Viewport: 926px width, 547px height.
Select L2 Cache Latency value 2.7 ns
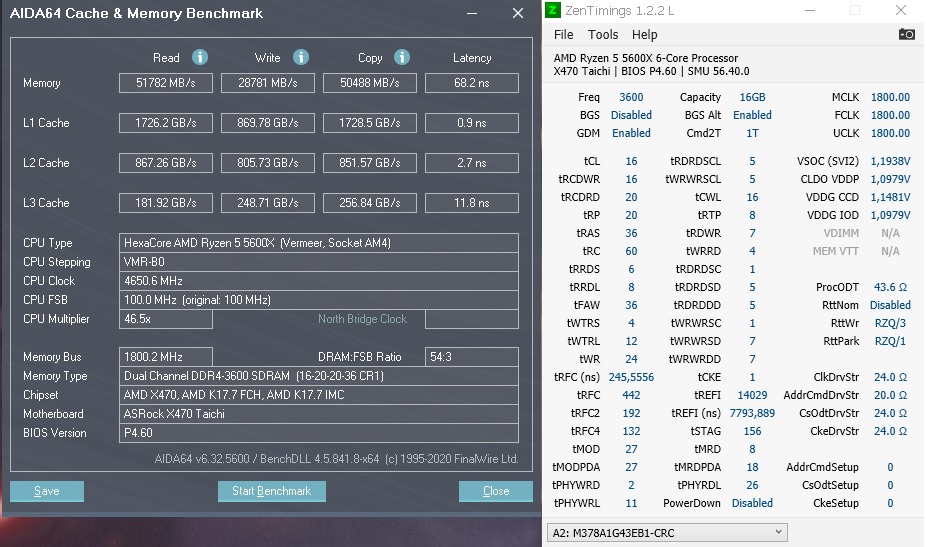click(472, 162)
